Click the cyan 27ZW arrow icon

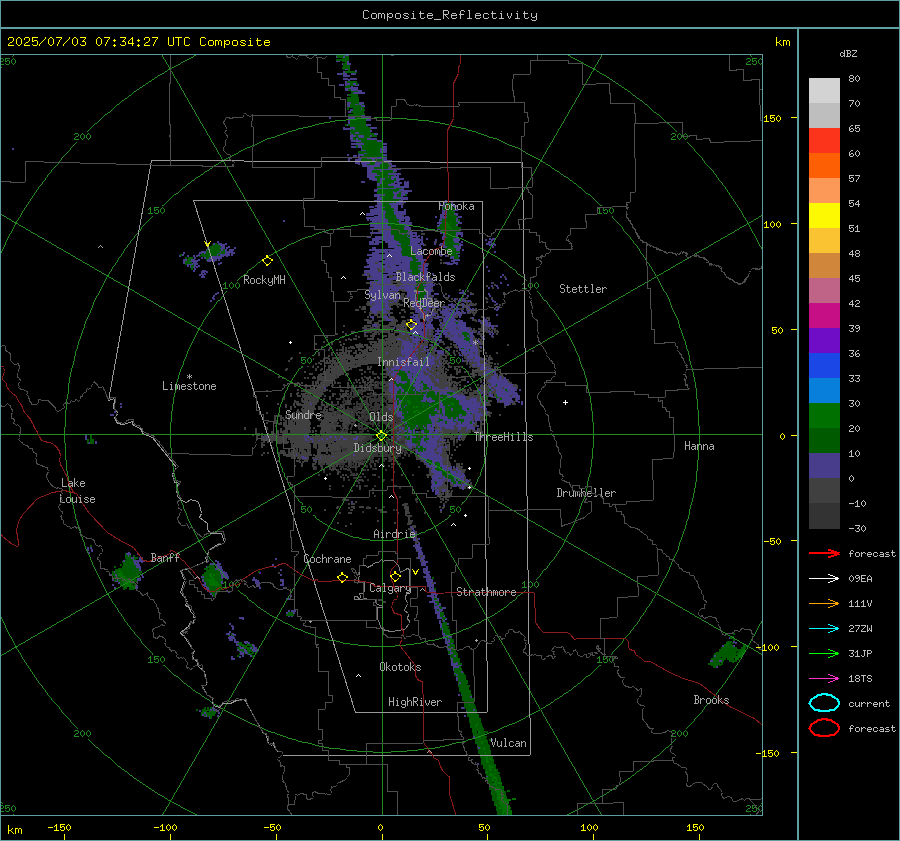824,629
